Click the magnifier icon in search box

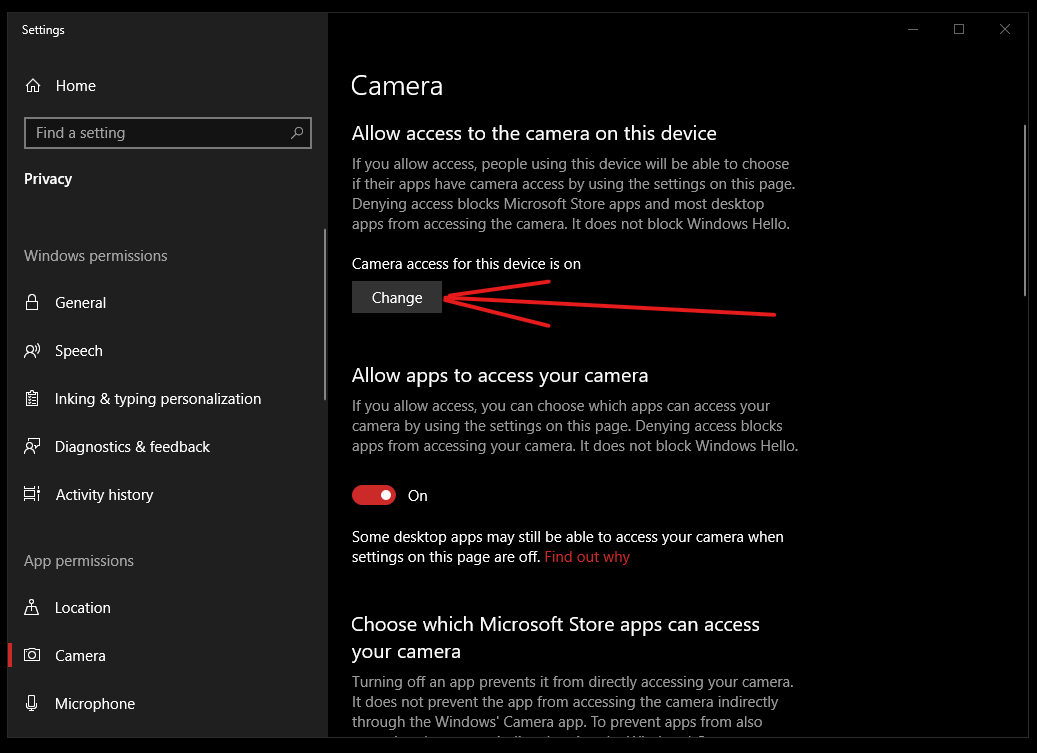pyautogui.click(x=297, y=133)
